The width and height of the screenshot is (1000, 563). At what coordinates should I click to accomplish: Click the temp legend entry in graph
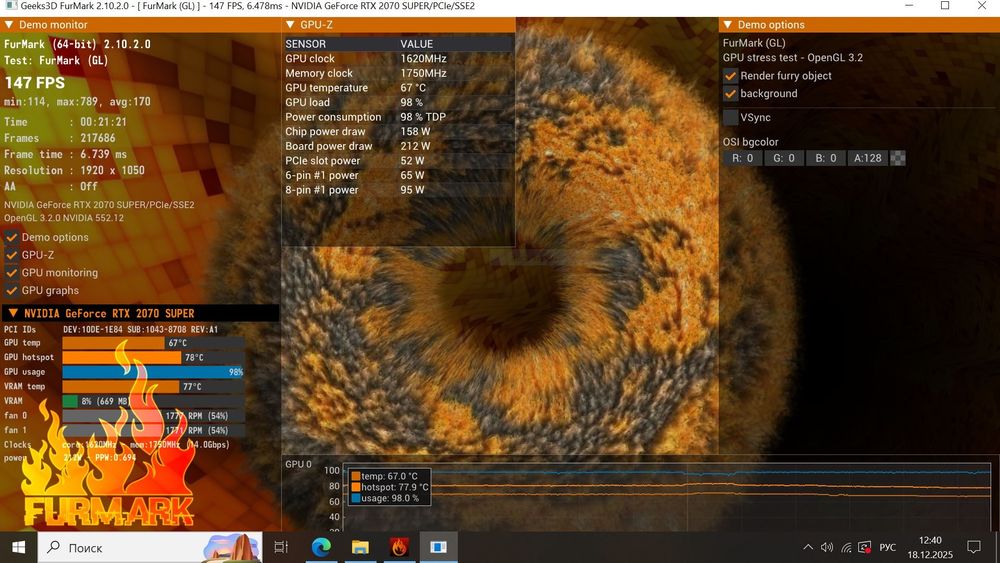[385, 476]
